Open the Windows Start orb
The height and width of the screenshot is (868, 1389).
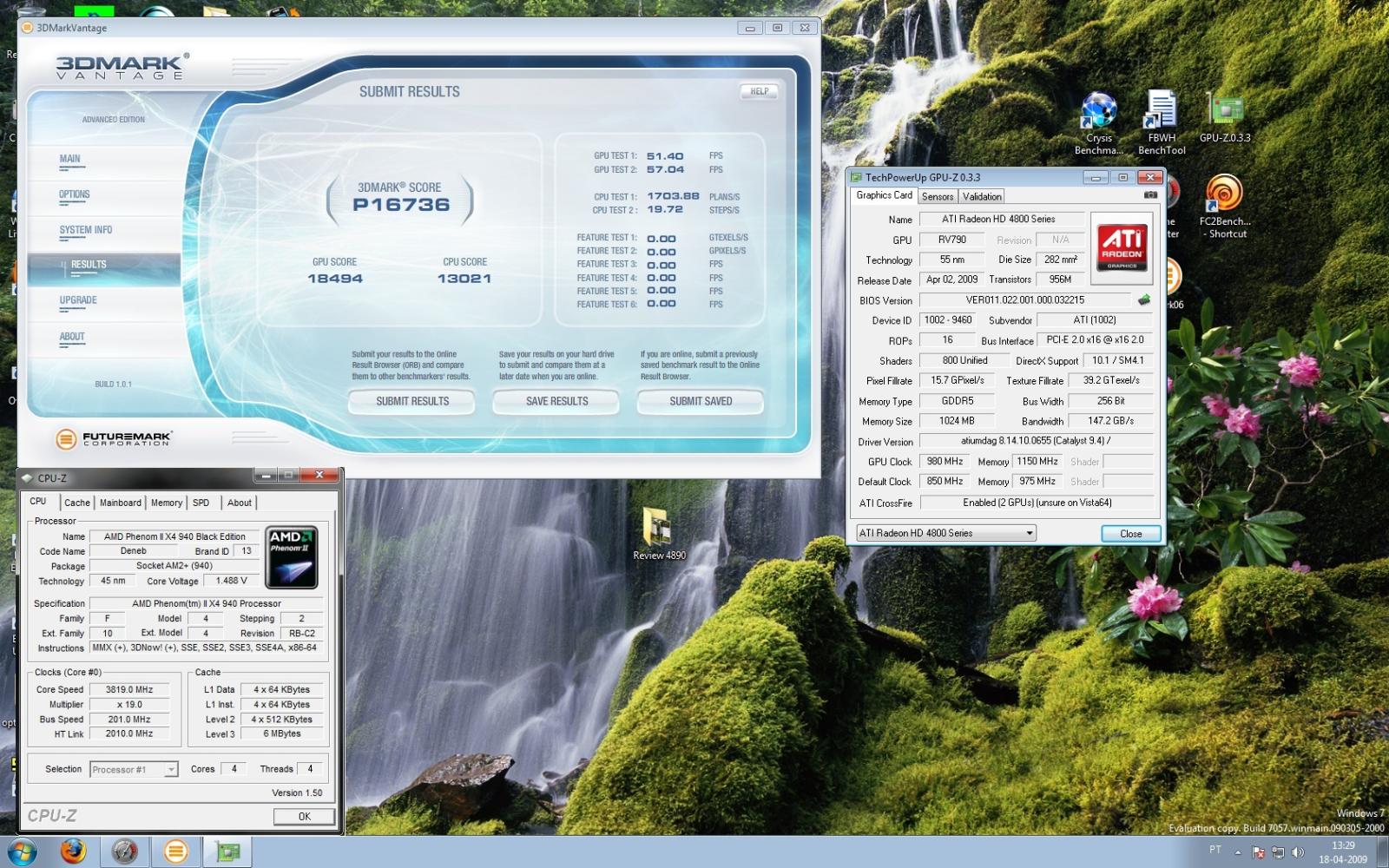point(23,852)
